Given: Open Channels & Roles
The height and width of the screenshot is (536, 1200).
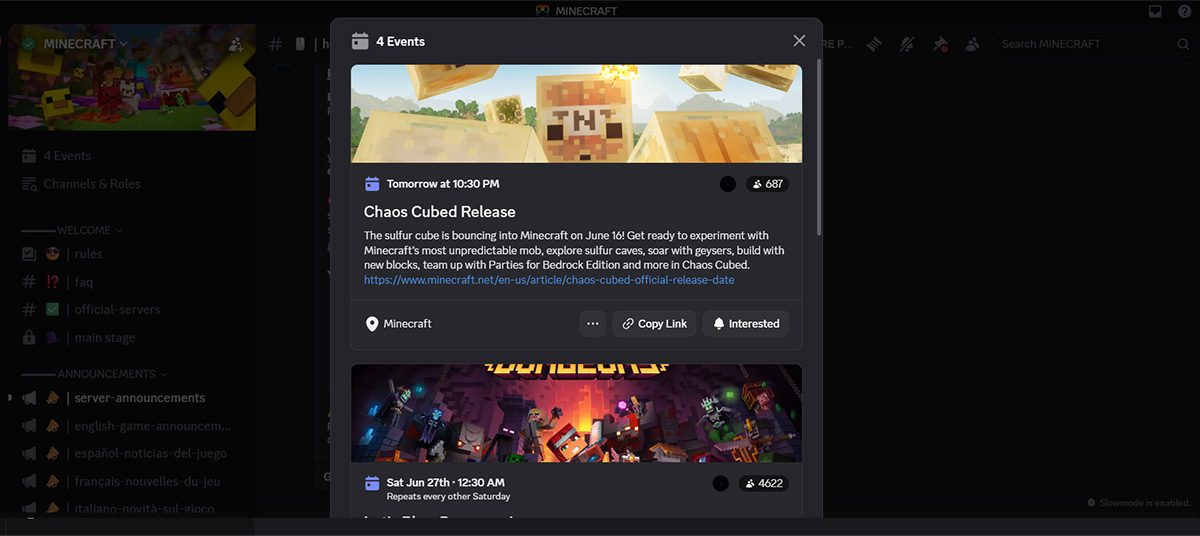Looking at the screenshot, I should (x=132, y=184).
